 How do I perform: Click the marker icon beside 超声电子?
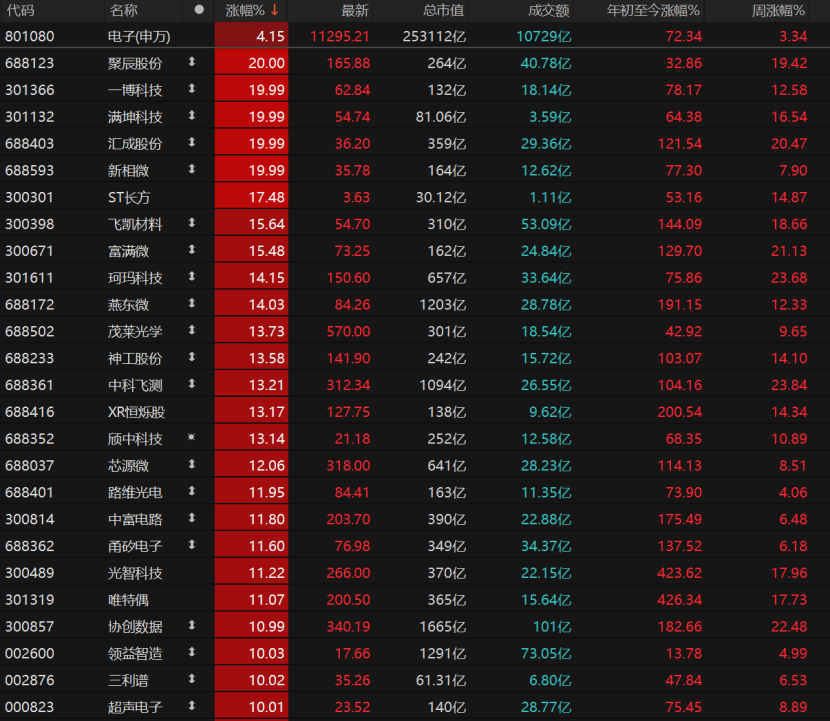[x=192, y=706]
